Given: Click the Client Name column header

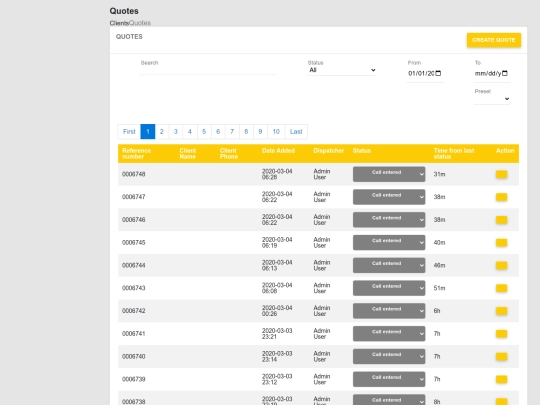Looking at the screenshot, I should pos(188,154).
